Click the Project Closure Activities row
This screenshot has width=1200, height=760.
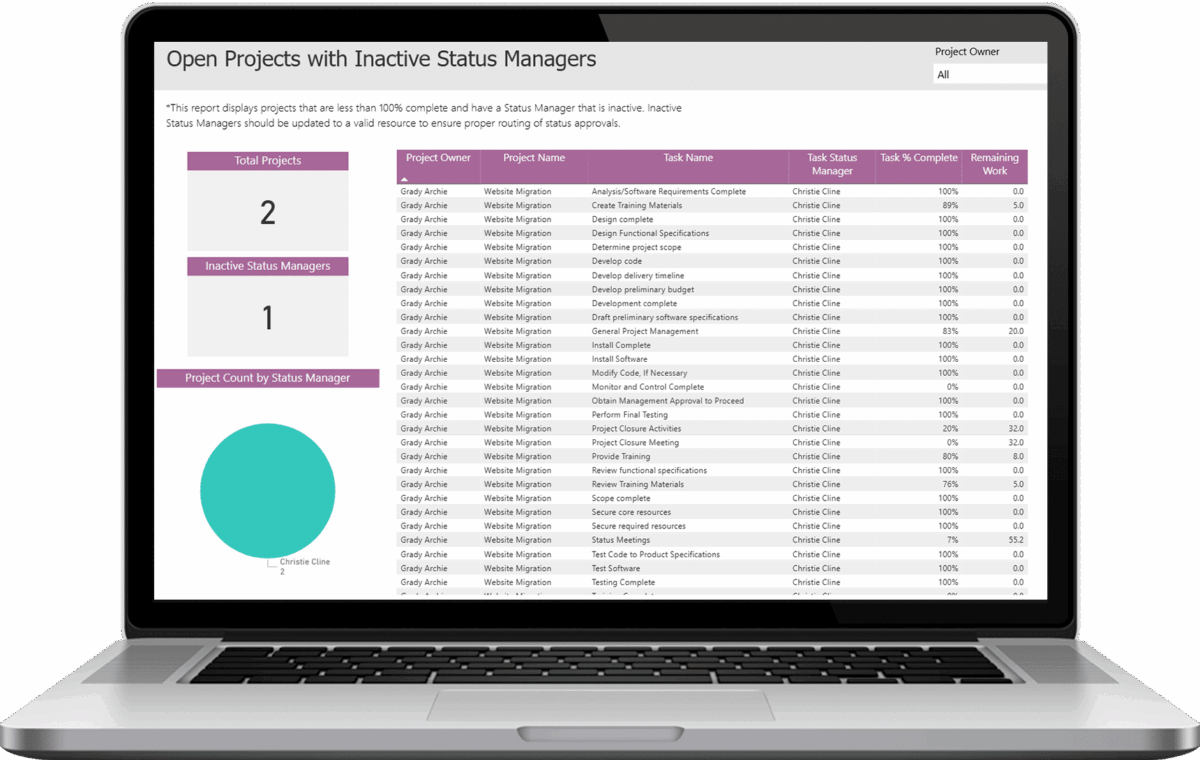(712, 428)
